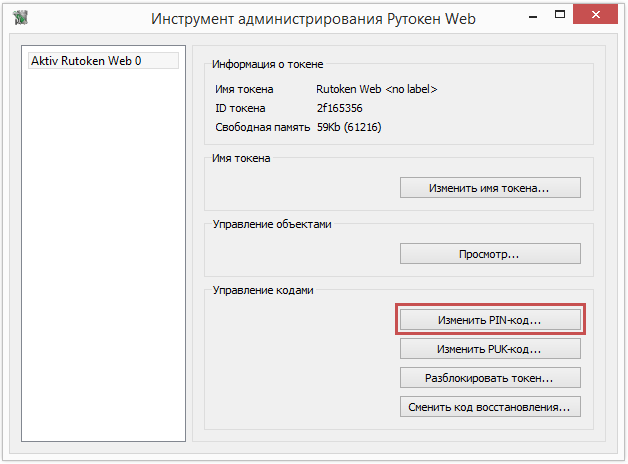This screenshot has height=464, width=628.
Task: Click free memory value 59Kb (61216)
Action: [x=349, y=127]
